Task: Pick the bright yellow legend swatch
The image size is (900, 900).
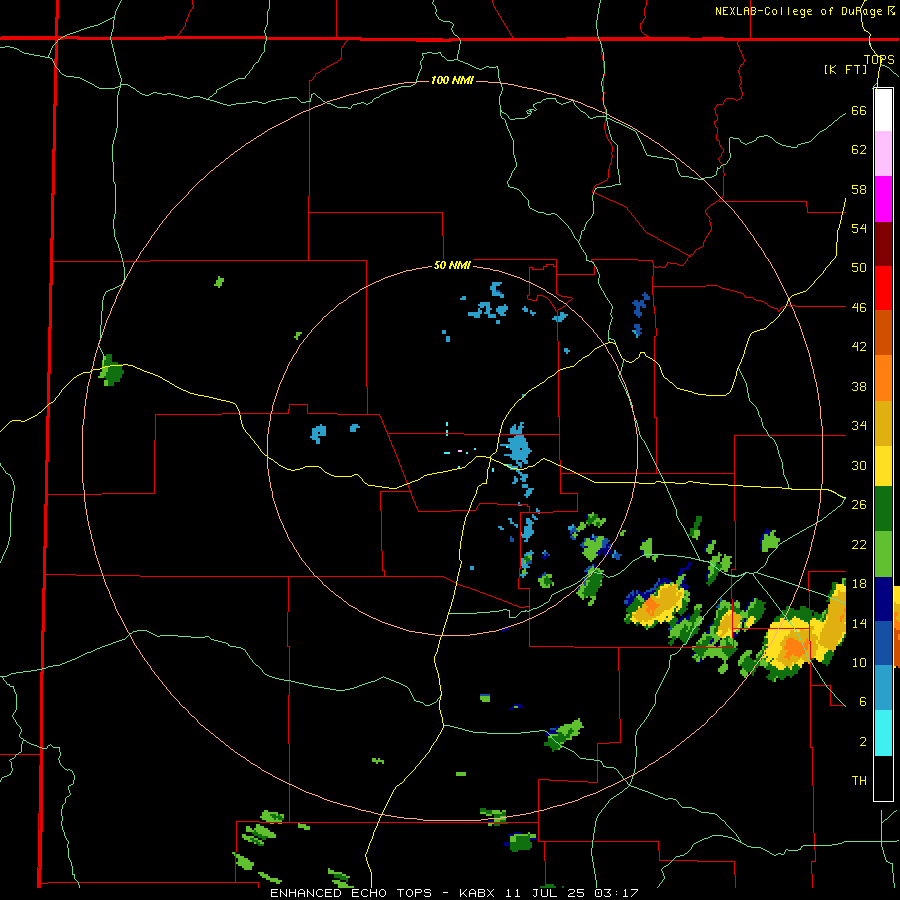Action: tap(883, 465)
